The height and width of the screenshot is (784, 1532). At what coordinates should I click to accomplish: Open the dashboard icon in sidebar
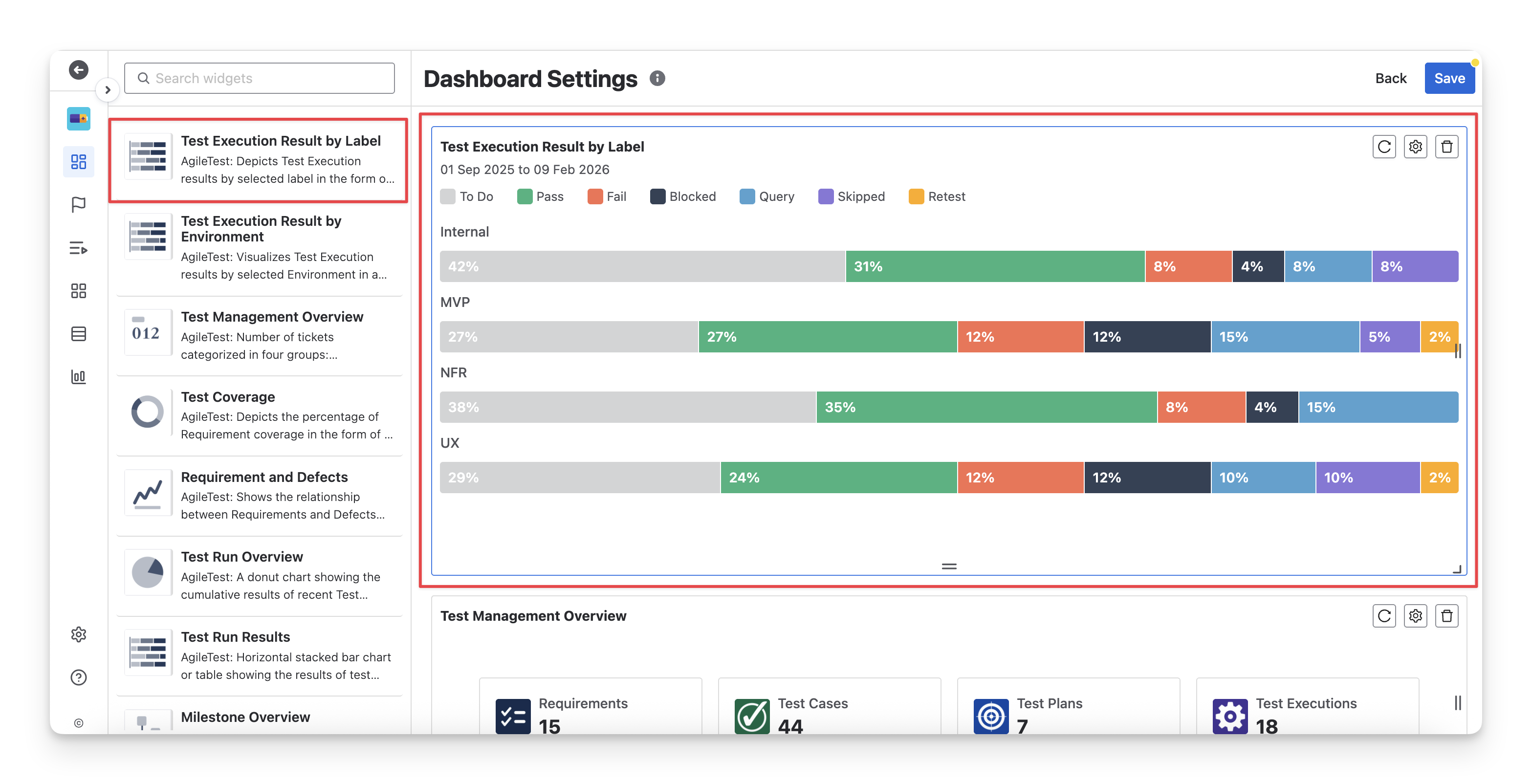click(x=79, y=161)
